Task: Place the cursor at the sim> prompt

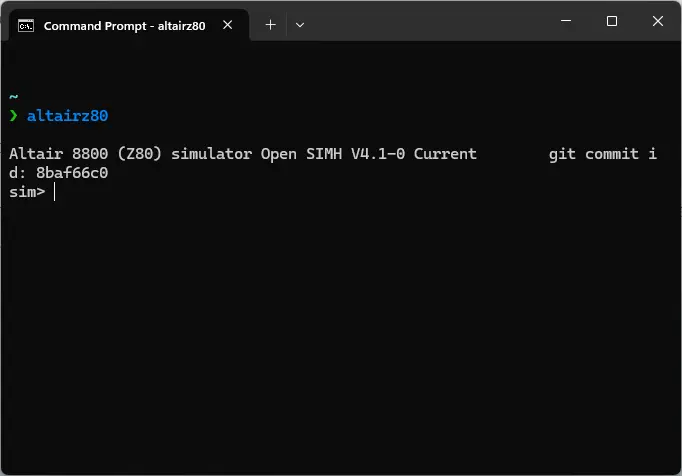Action: 55,192
